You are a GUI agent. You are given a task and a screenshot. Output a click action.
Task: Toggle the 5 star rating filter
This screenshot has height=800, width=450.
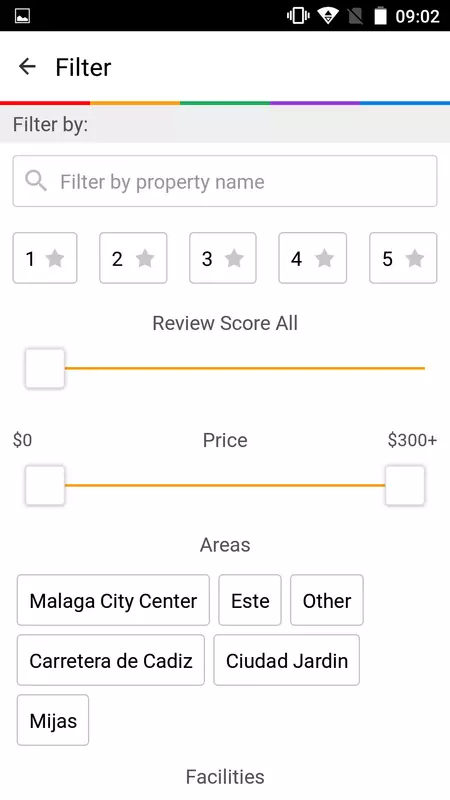(403, 258)
